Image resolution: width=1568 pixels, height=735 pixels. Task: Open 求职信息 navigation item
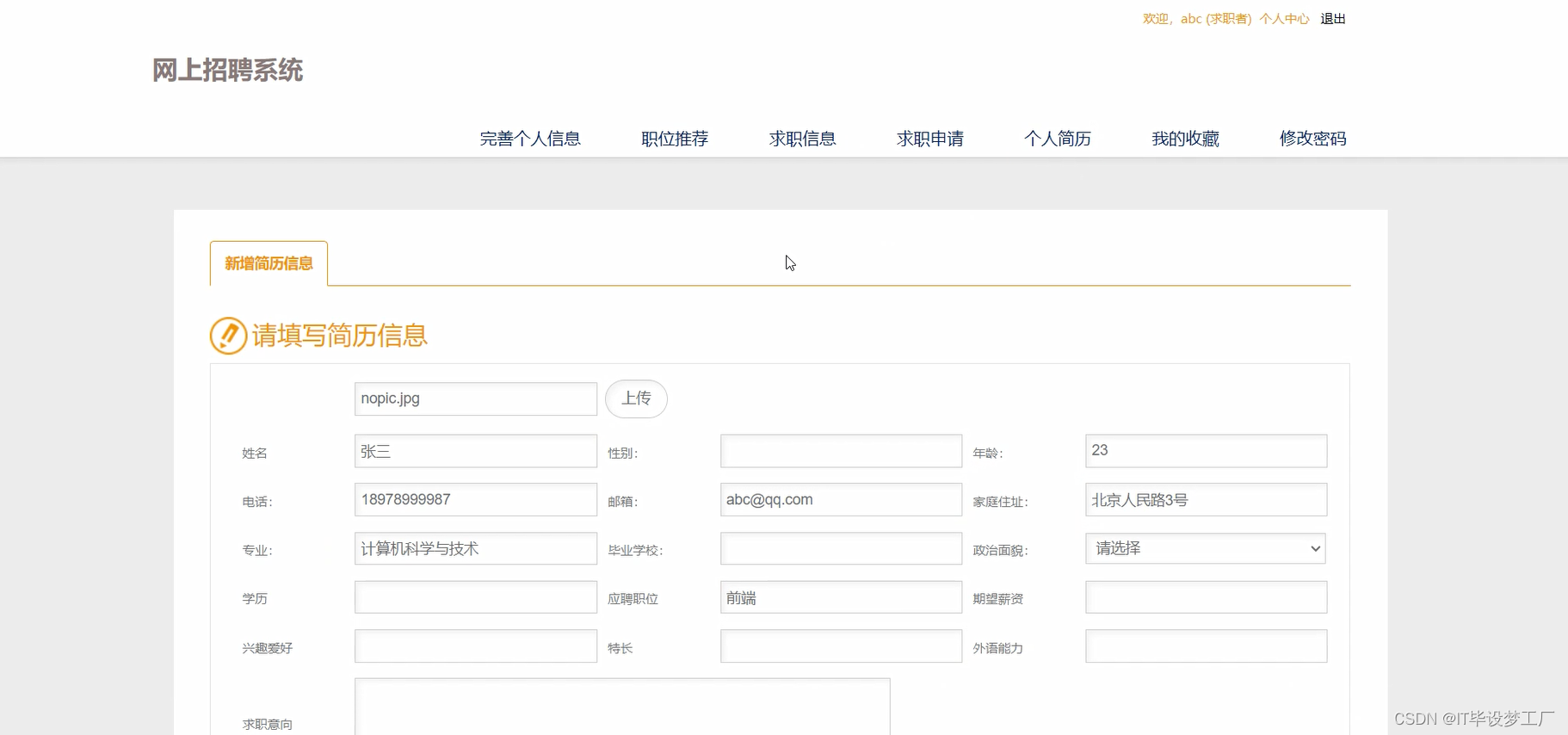tap(802, 139)
